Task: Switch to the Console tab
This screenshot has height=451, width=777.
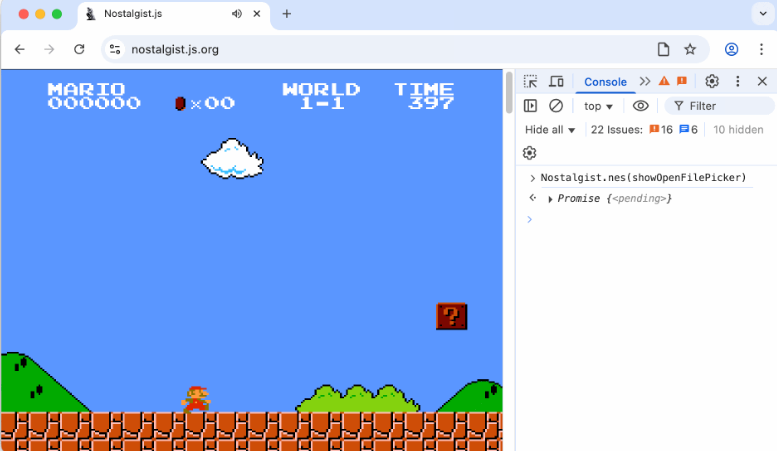Action: (x=605, y=82)
